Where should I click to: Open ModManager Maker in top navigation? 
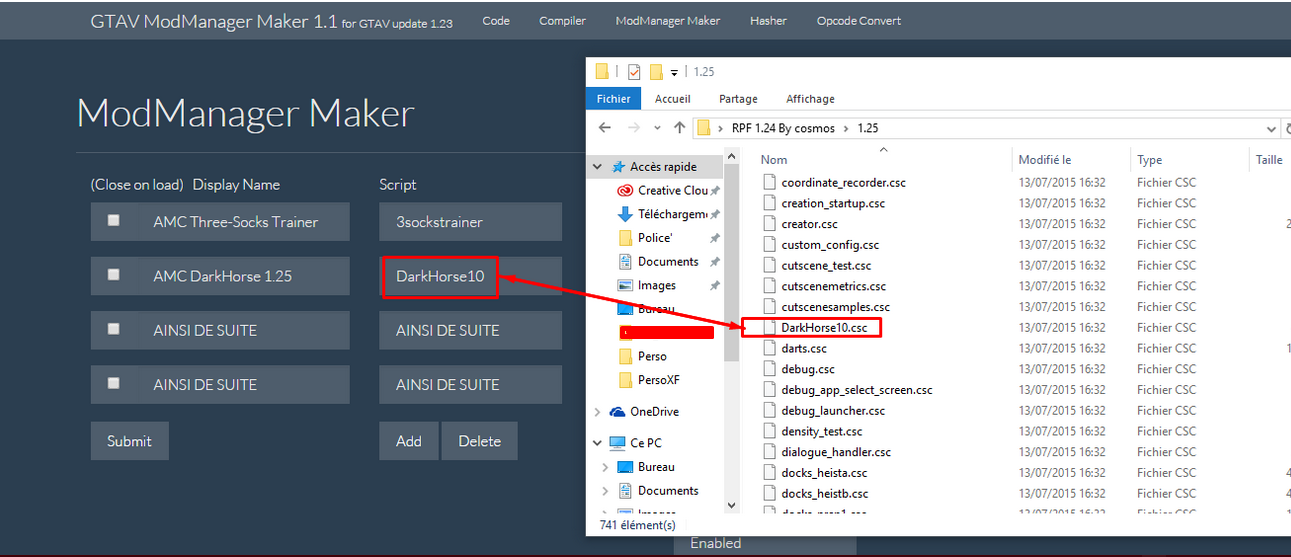tap(668, 20)
